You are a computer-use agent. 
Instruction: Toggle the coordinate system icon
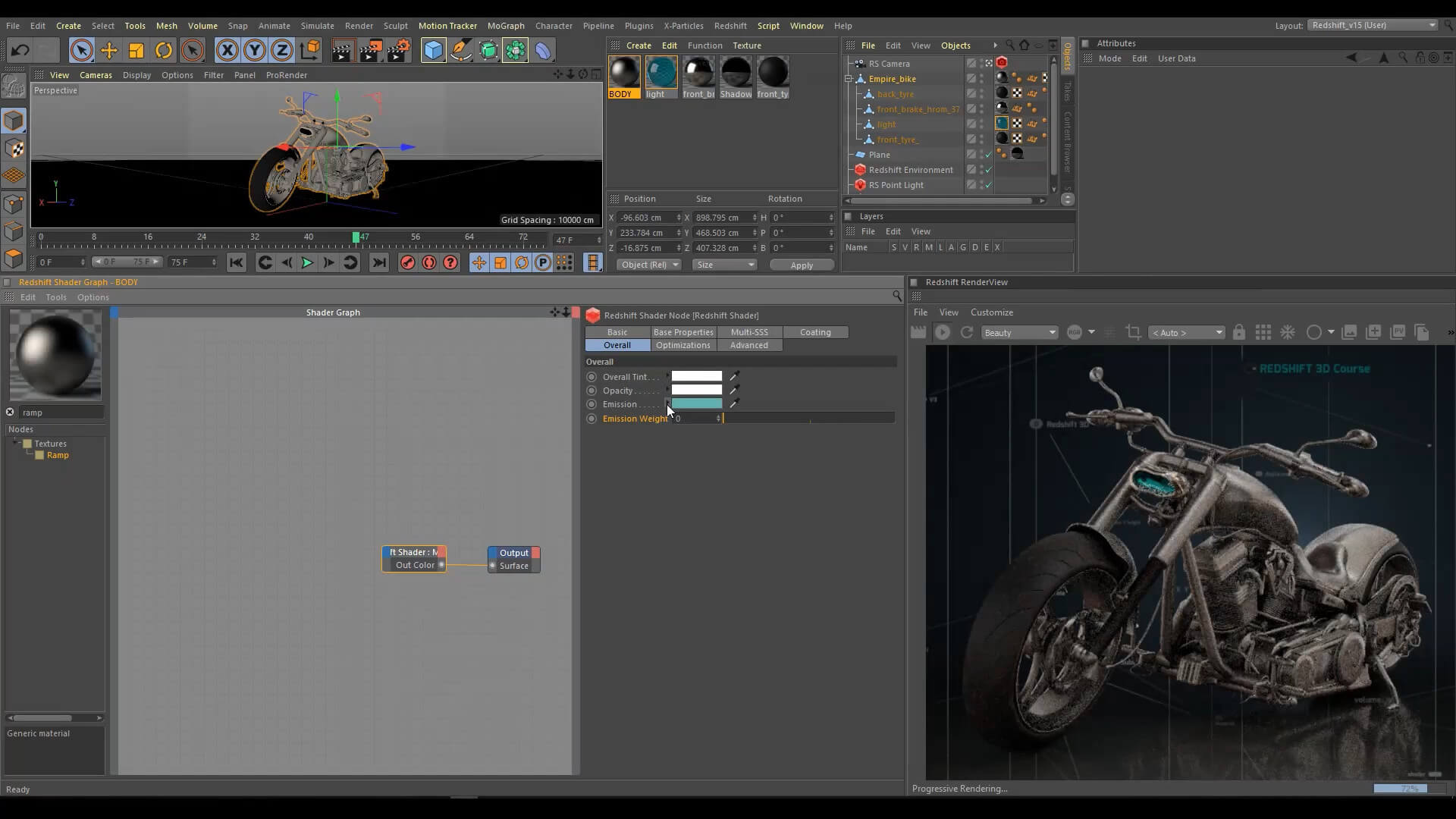pos(309,51)
